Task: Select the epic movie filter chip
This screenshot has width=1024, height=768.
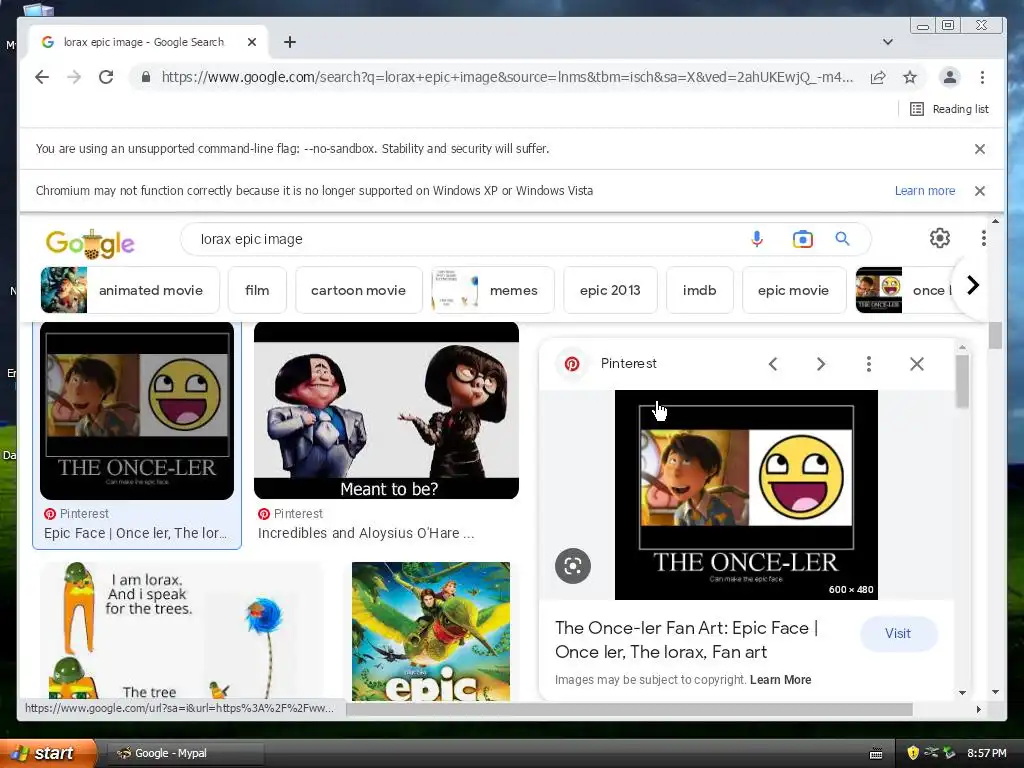Action: pyautogui.click(x=793, y=290)
